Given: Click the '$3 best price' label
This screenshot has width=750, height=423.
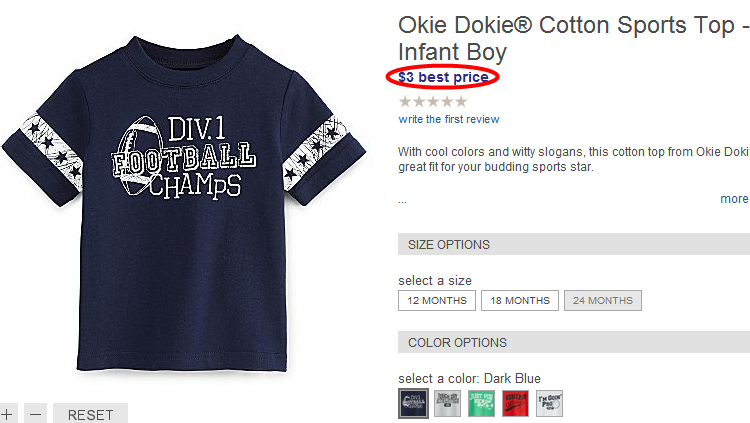Looking at the screenshot, I should coord(443,77).
